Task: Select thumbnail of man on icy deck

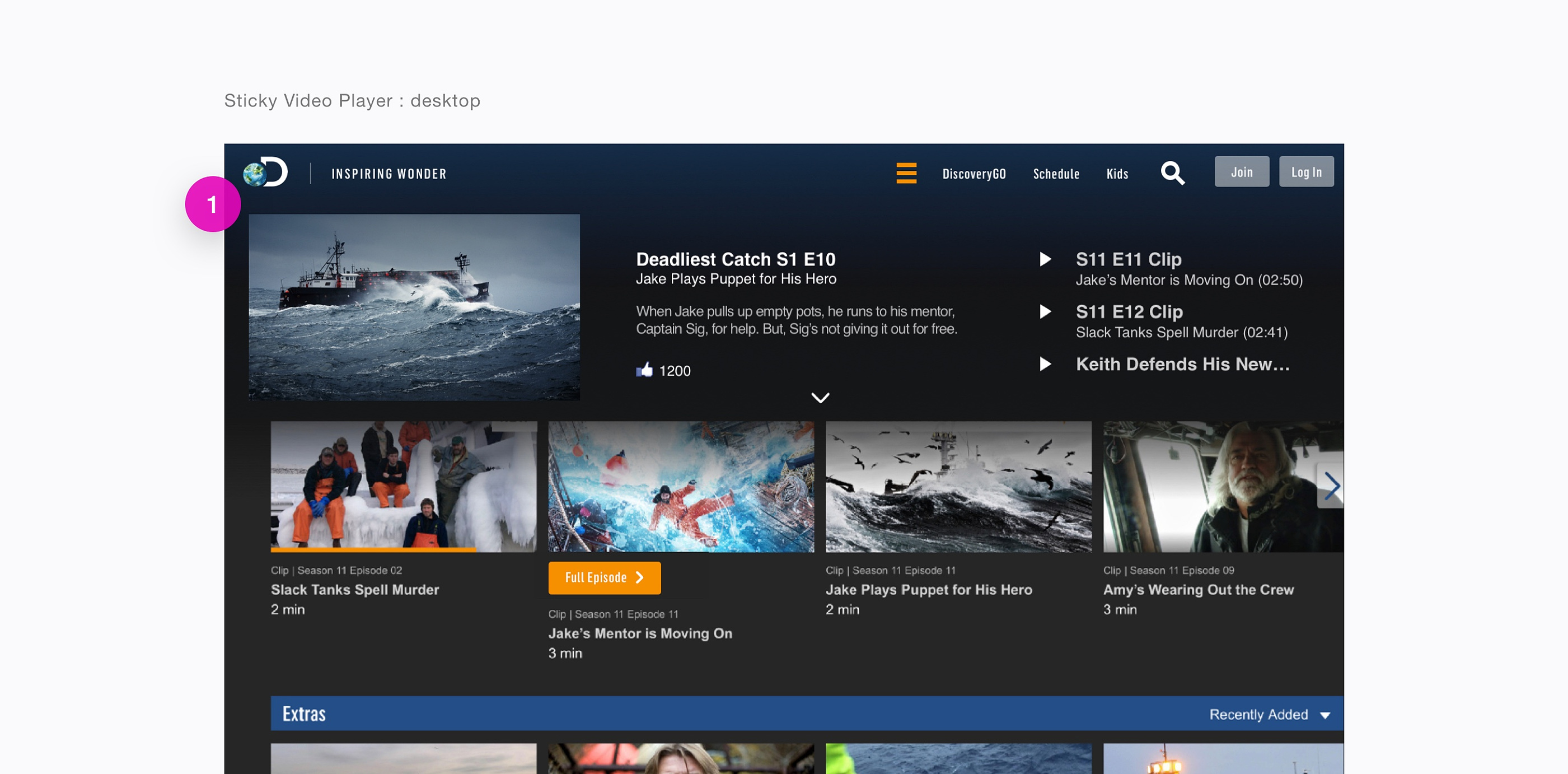Action: 681,486
